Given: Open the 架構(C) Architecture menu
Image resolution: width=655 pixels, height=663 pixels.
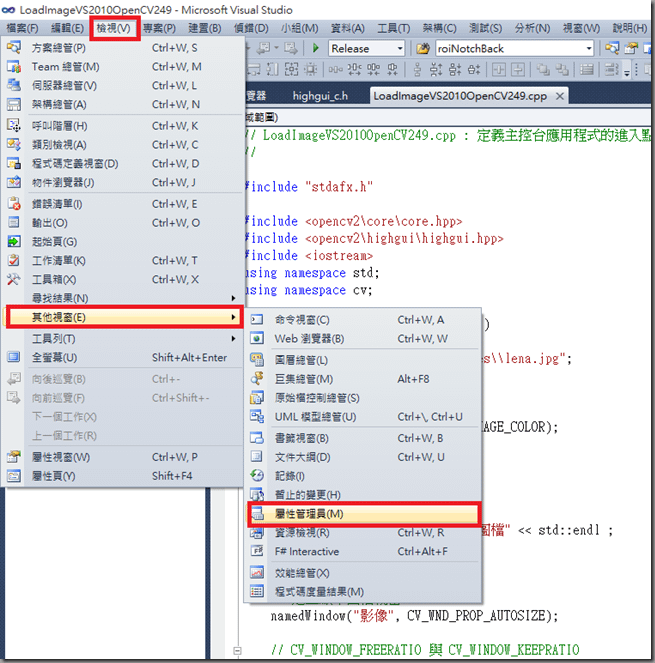Looking at the screenshot, I should (x=439, y=28).
